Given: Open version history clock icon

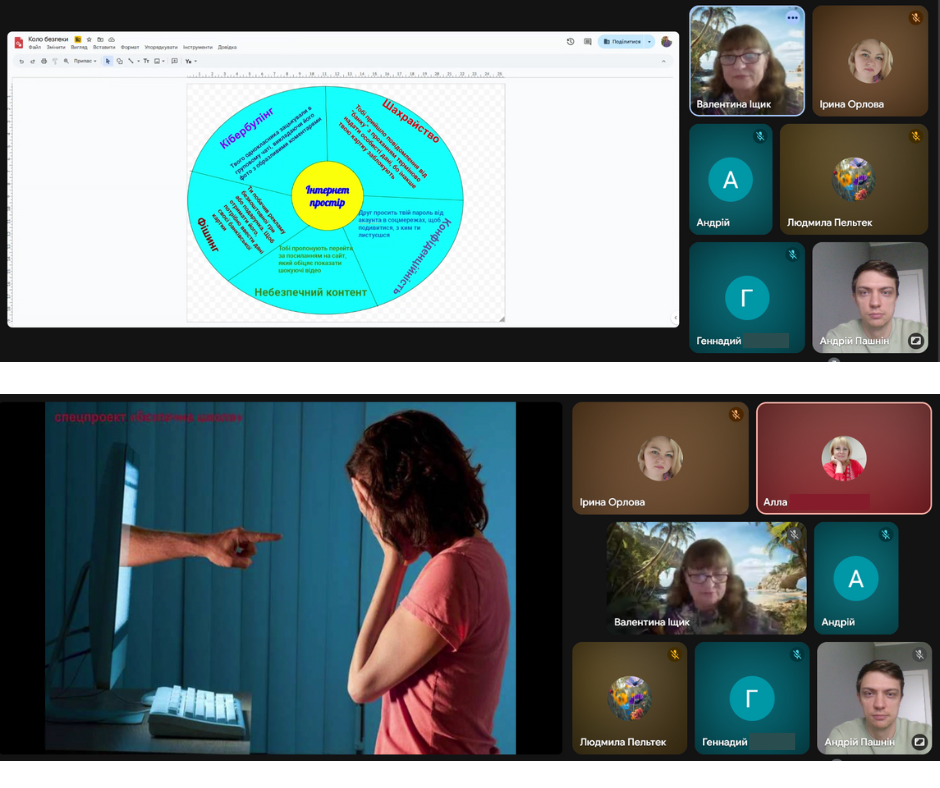Looking at the screenshot, I should 570,42.
